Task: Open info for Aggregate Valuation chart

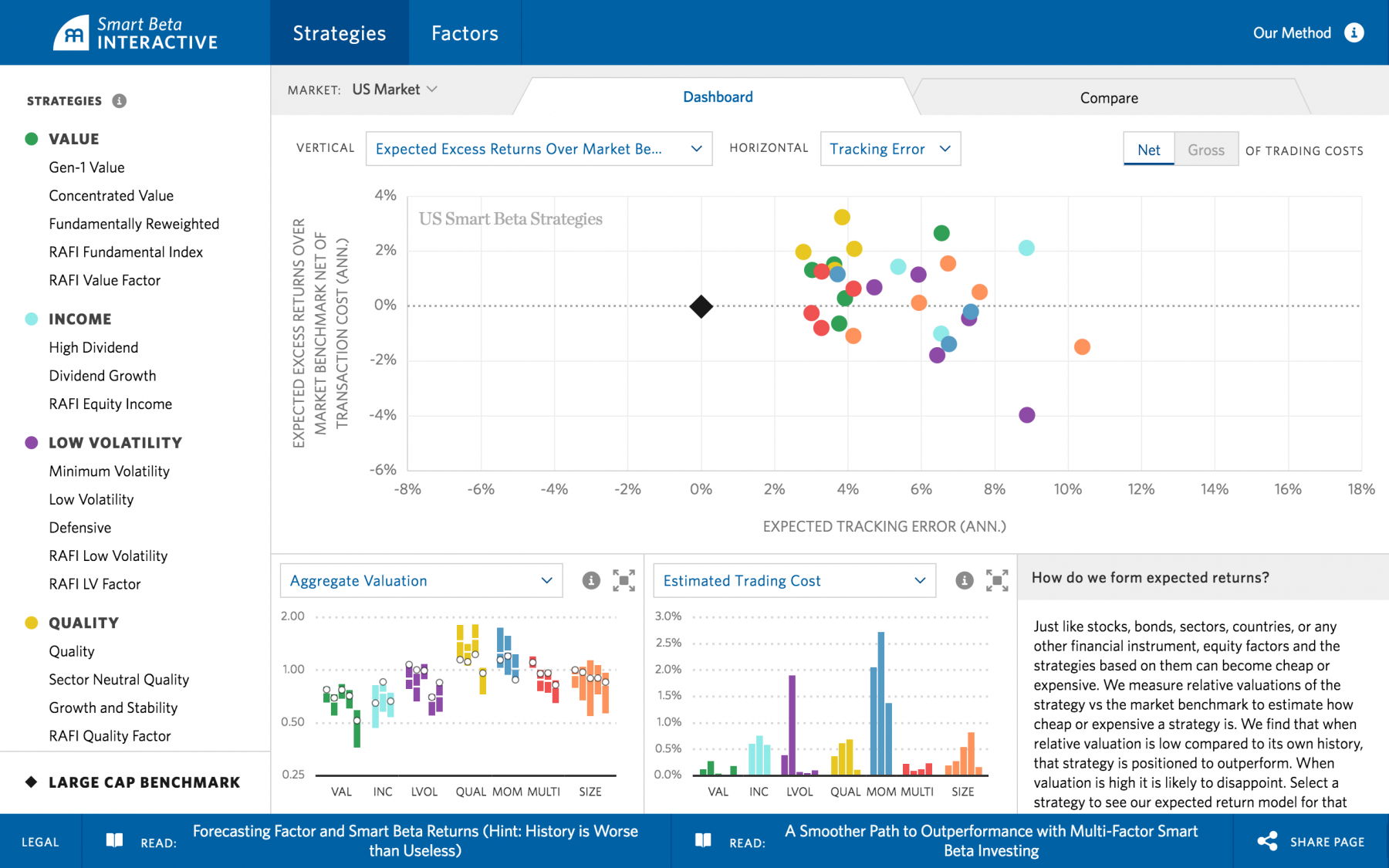Action: click(x=591, y=580)
